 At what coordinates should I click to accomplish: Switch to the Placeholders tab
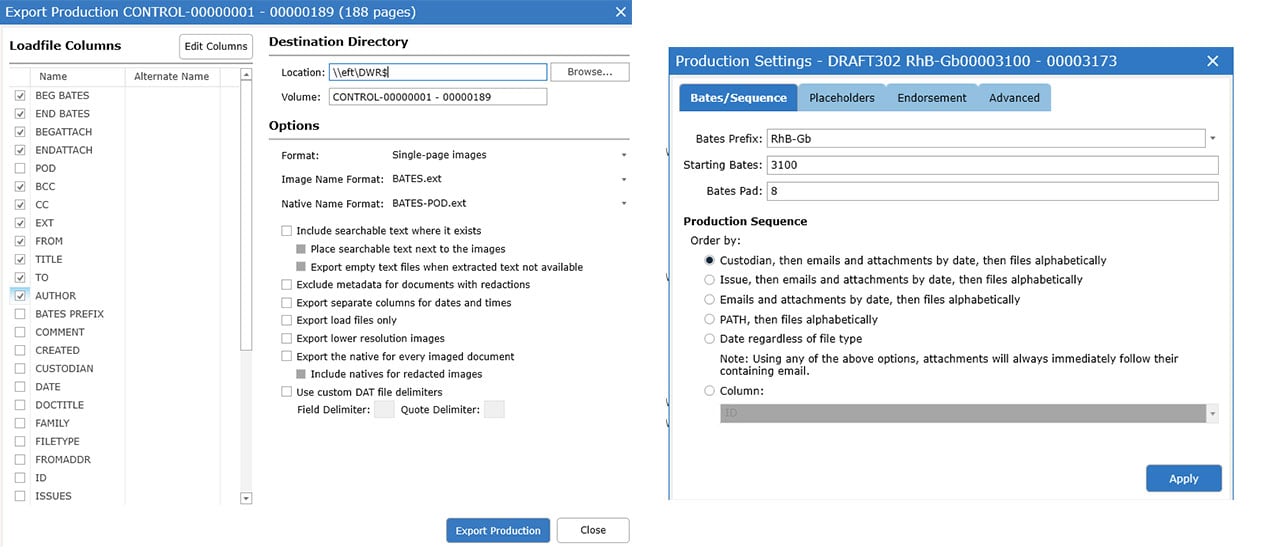coord(841,98)
